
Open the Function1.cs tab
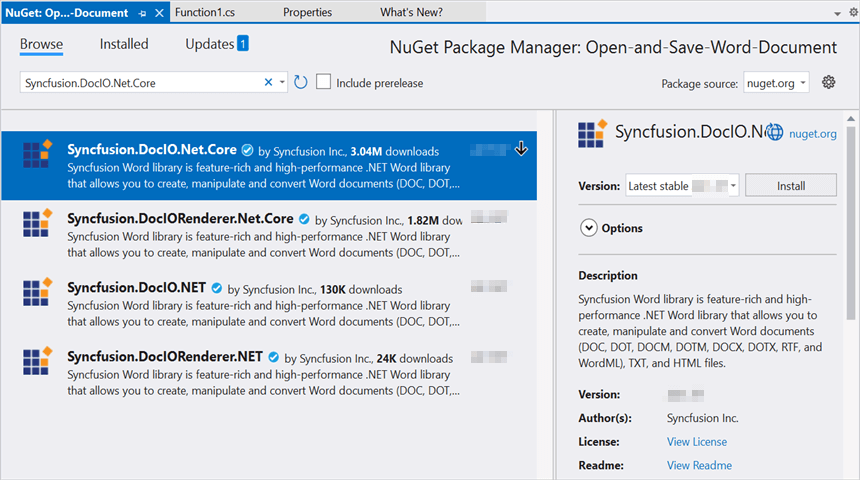tap(205, 12)
